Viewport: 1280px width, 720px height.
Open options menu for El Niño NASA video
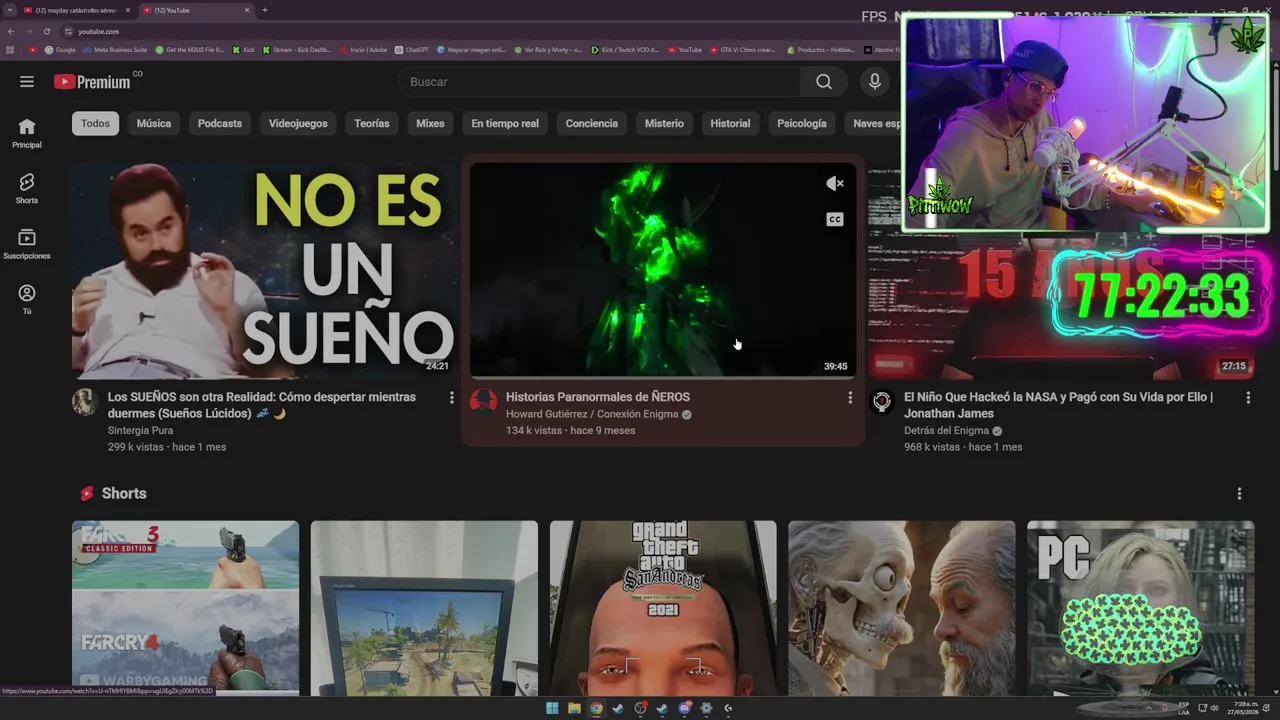[x=1248, y=397]
